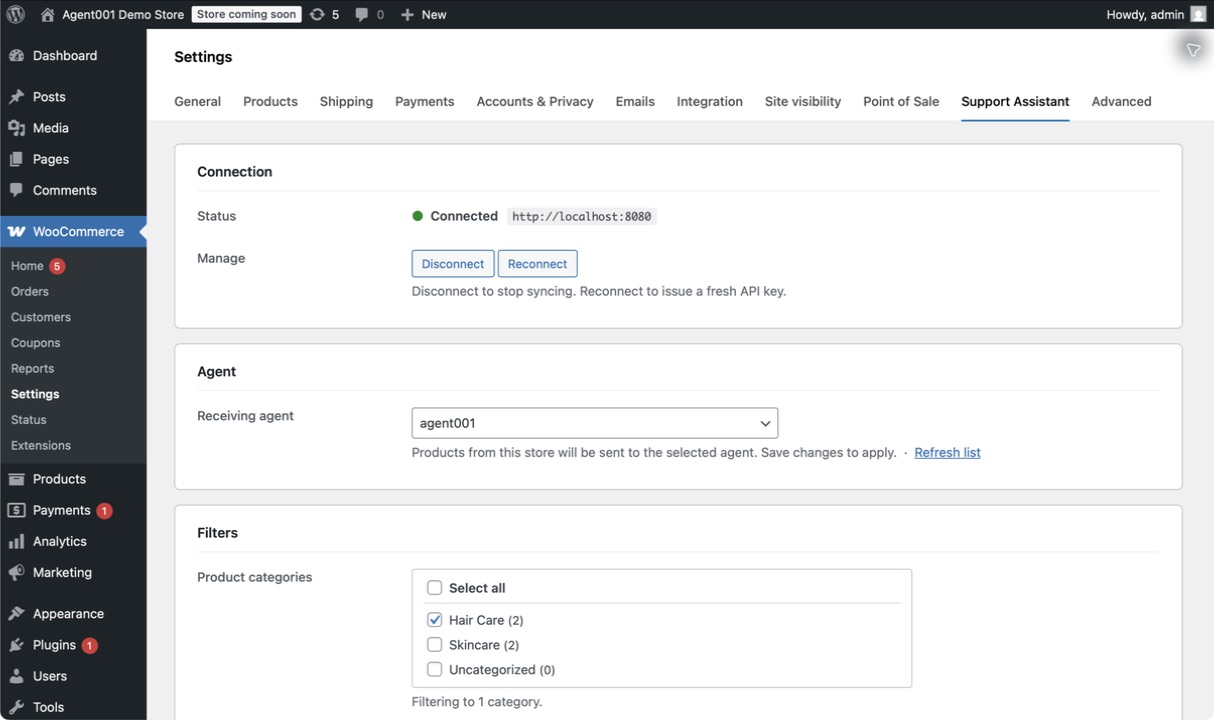Open the Receiving agent dropdown

595,423
